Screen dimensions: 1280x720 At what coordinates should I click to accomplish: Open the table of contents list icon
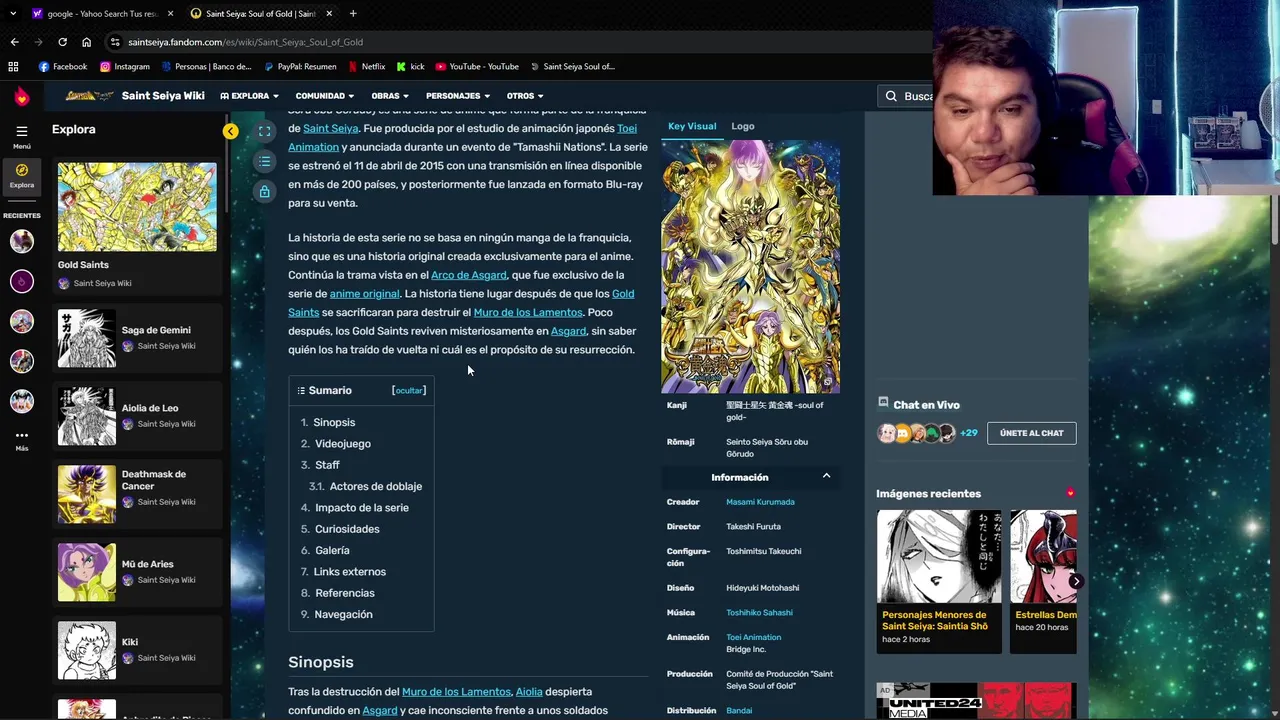[264, 161]
